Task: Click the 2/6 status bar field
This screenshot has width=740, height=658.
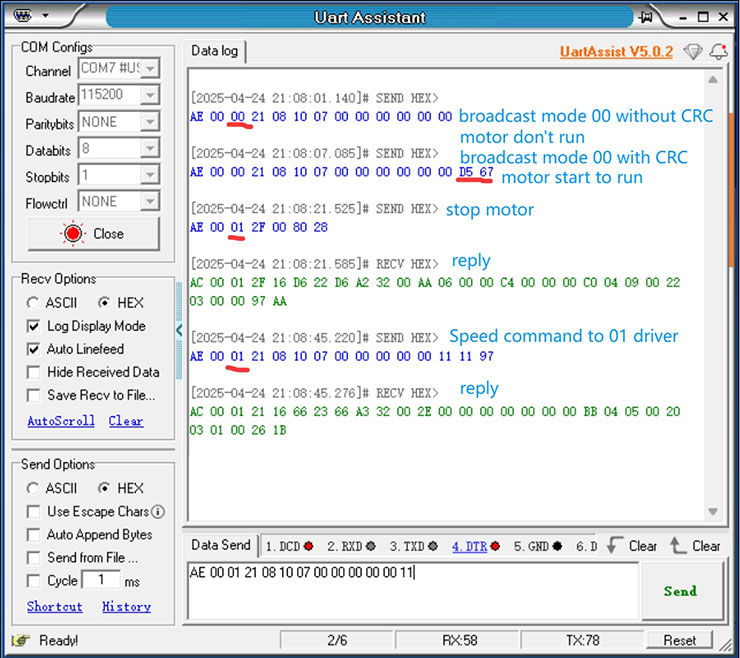Action: click(337, 641)
